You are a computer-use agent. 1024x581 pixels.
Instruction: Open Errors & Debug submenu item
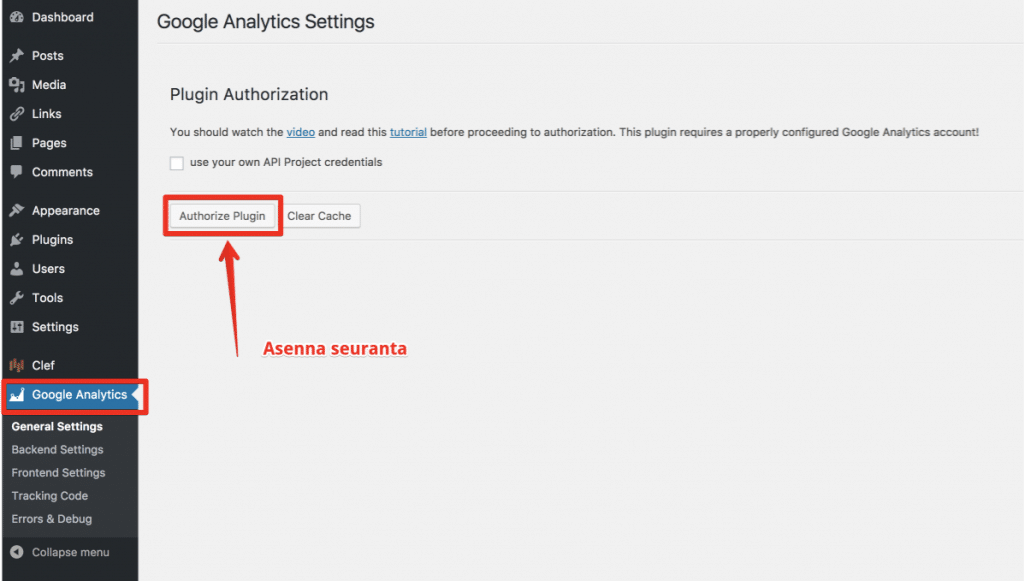pyautogui.click(x=52, y=519)
